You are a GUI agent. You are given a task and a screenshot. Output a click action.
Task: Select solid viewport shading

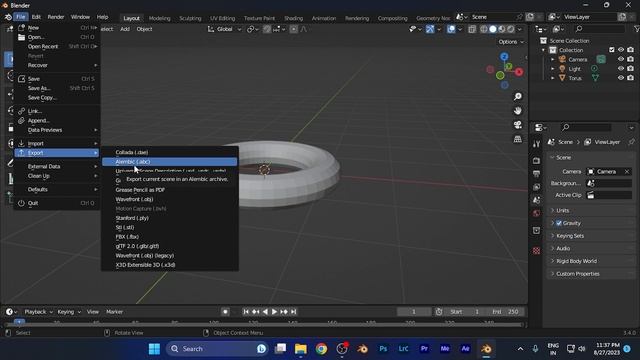click(x=493, y=29)
